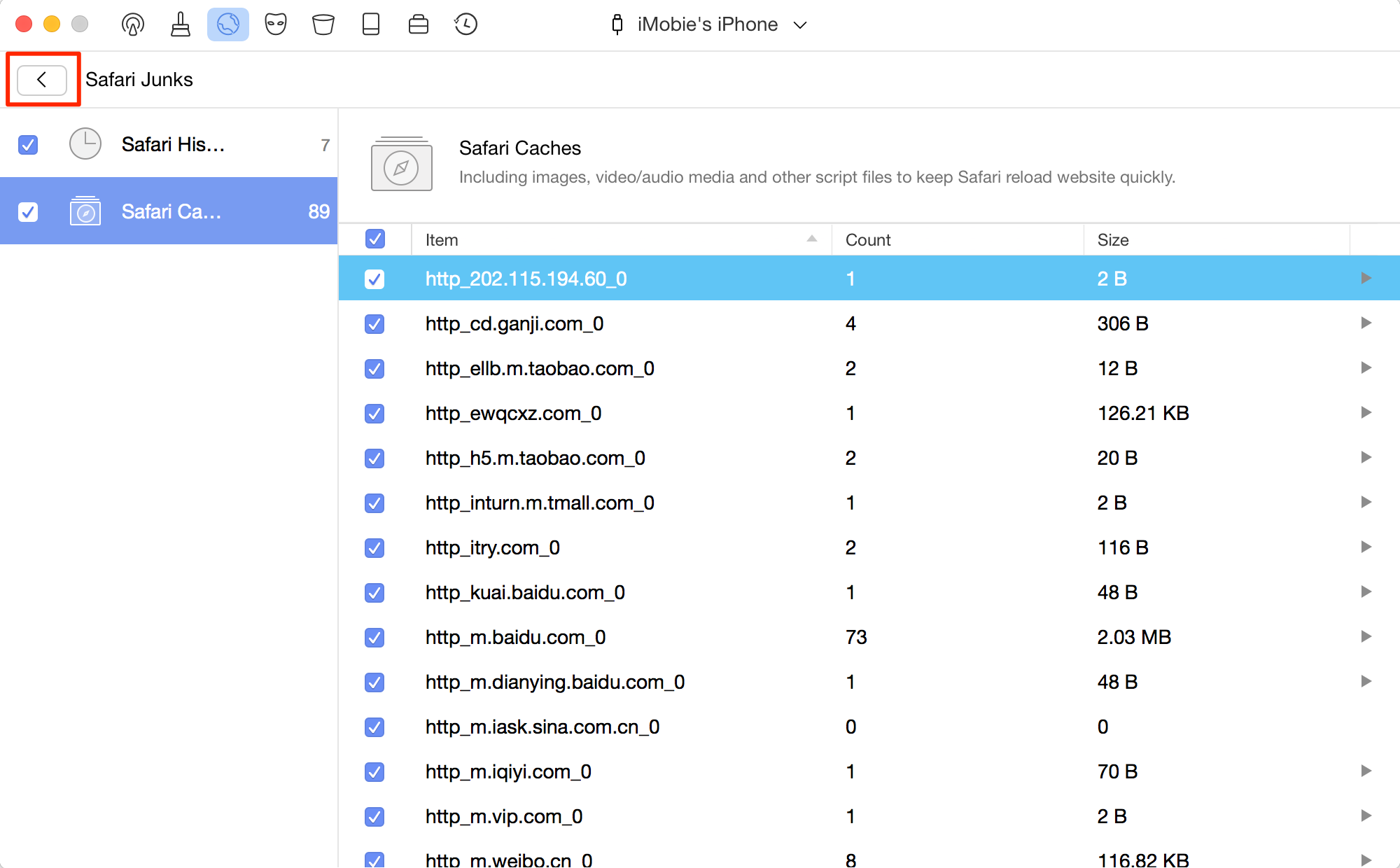
Task: Uncheck http_cd.ganji.com_0 checkbox
Action: (x=374, y=324)
